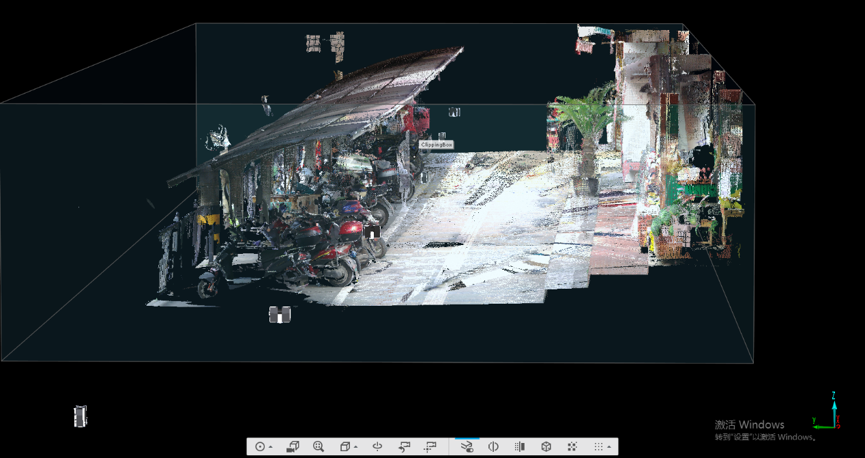Open dropdown arrow beside dotted grid icon
This screenshot has width=865, height=458.
[x=610, y=448]
